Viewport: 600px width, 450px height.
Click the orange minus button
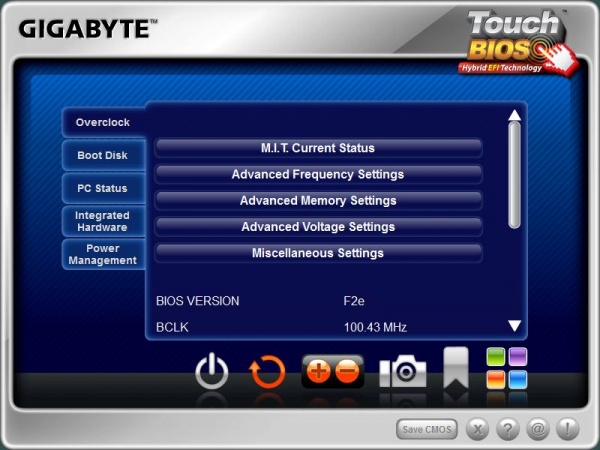[347, 371]
